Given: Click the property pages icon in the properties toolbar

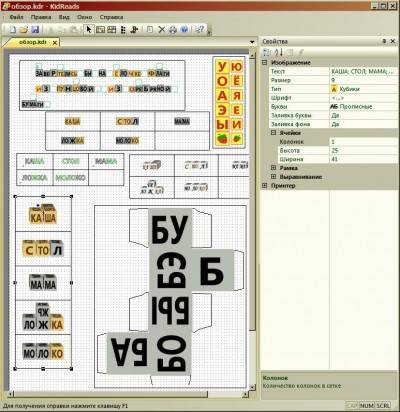Looking at the screenshot, I should [x=290, y=52].
